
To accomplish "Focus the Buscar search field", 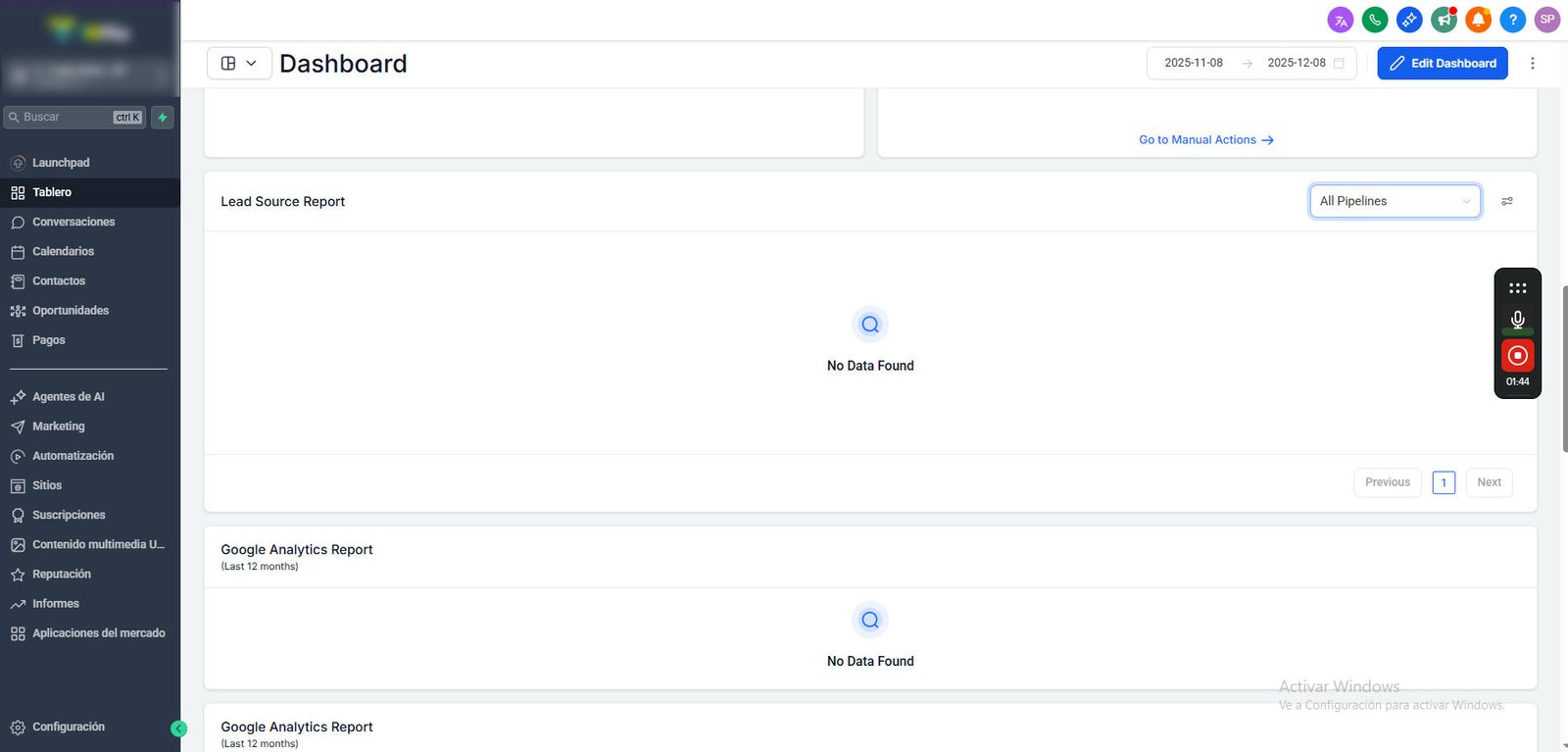I will (x=74, y=118).
